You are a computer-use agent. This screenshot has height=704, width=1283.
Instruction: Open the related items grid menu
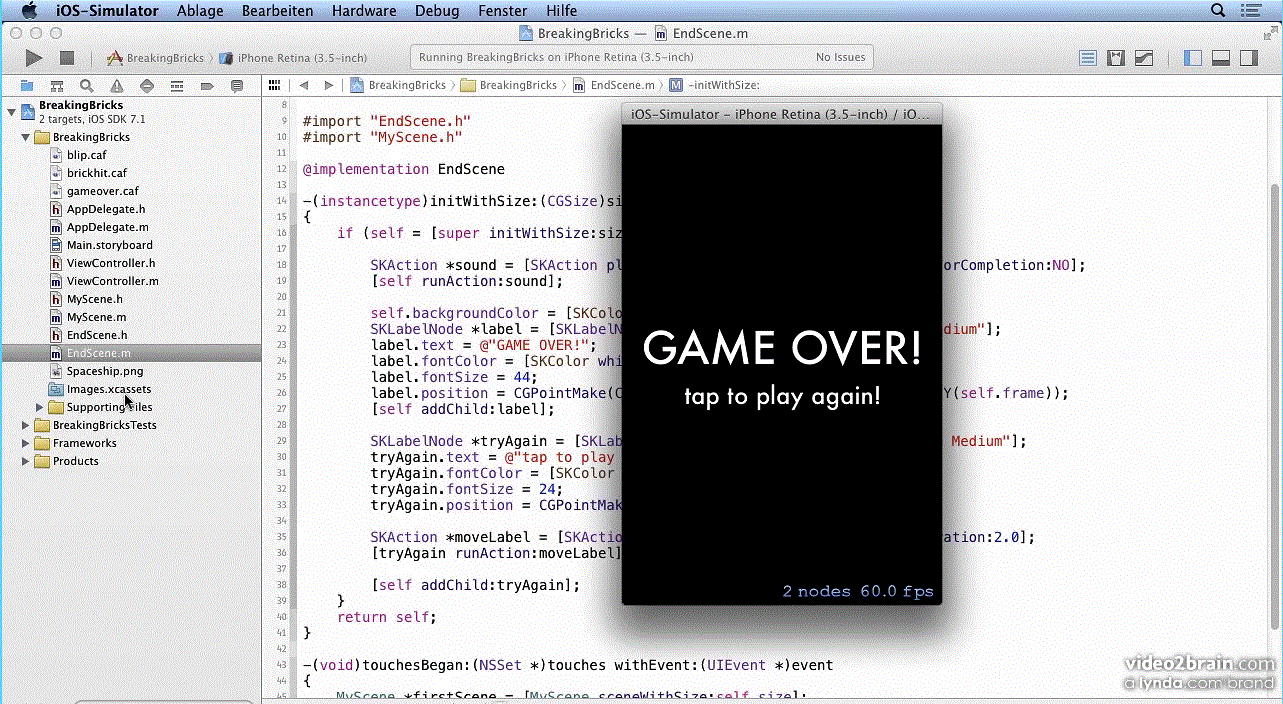point(276,85)
